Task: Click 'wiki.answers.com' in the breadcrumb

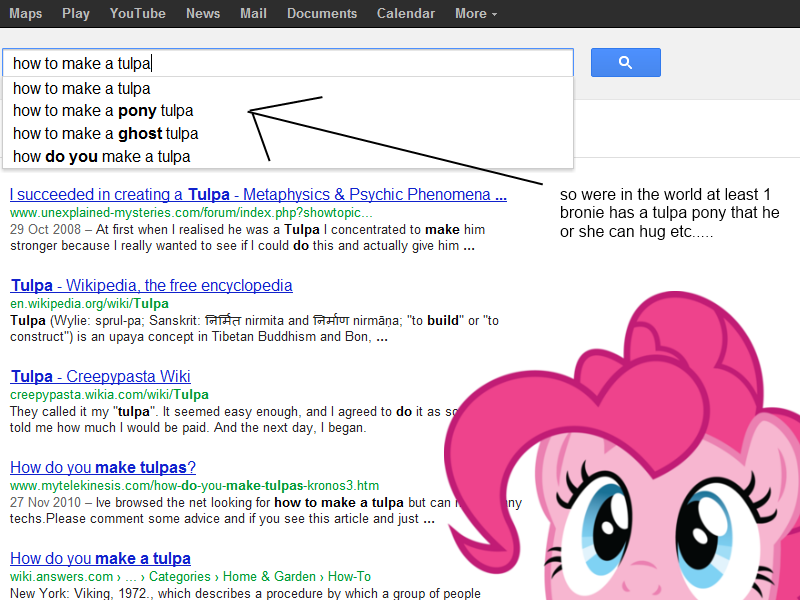Action: (x=61, y=577)
